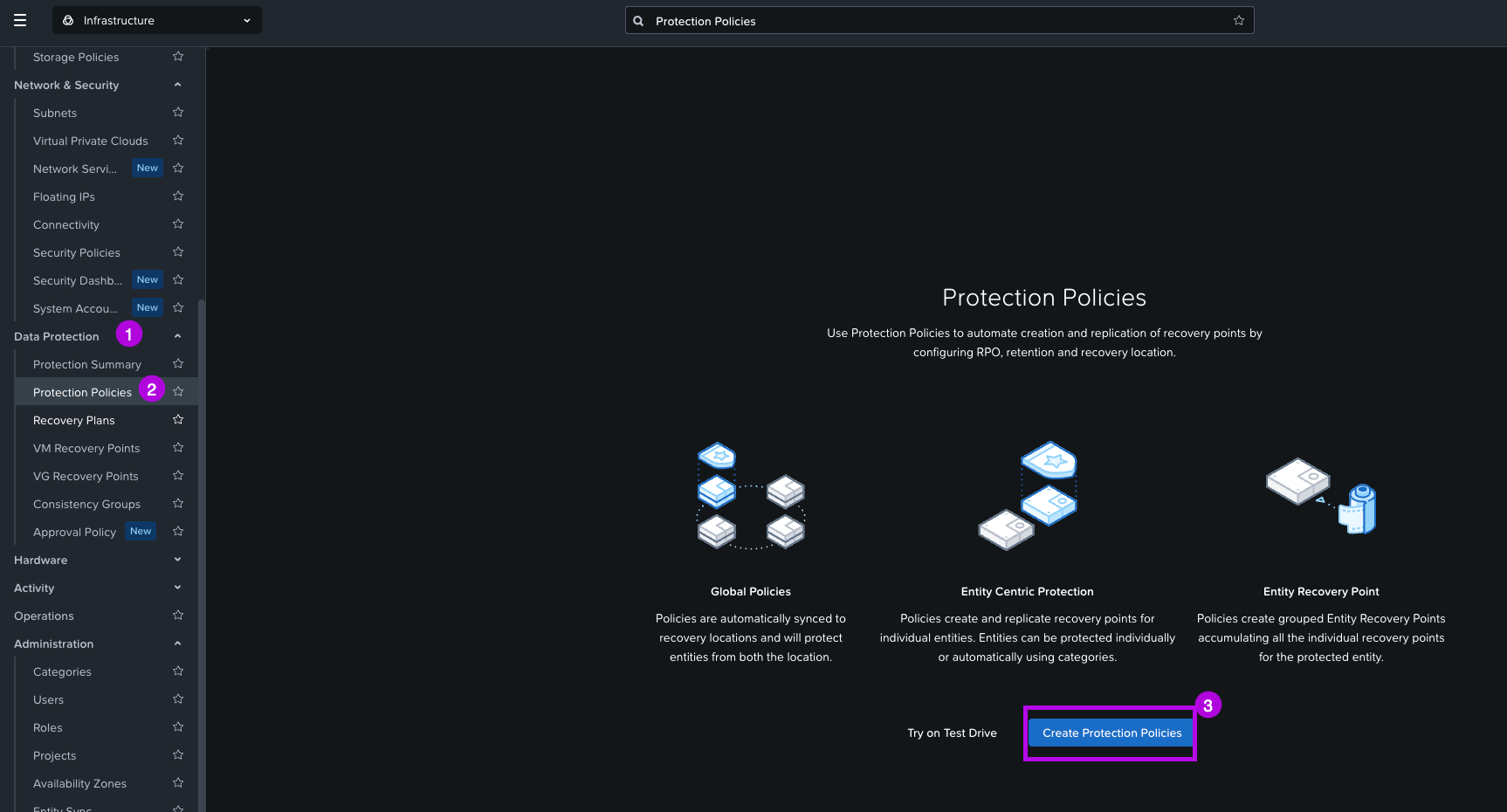Screen dimensions: 1507x812
Task: Star the Users menu entry
Action: [178, 699]
